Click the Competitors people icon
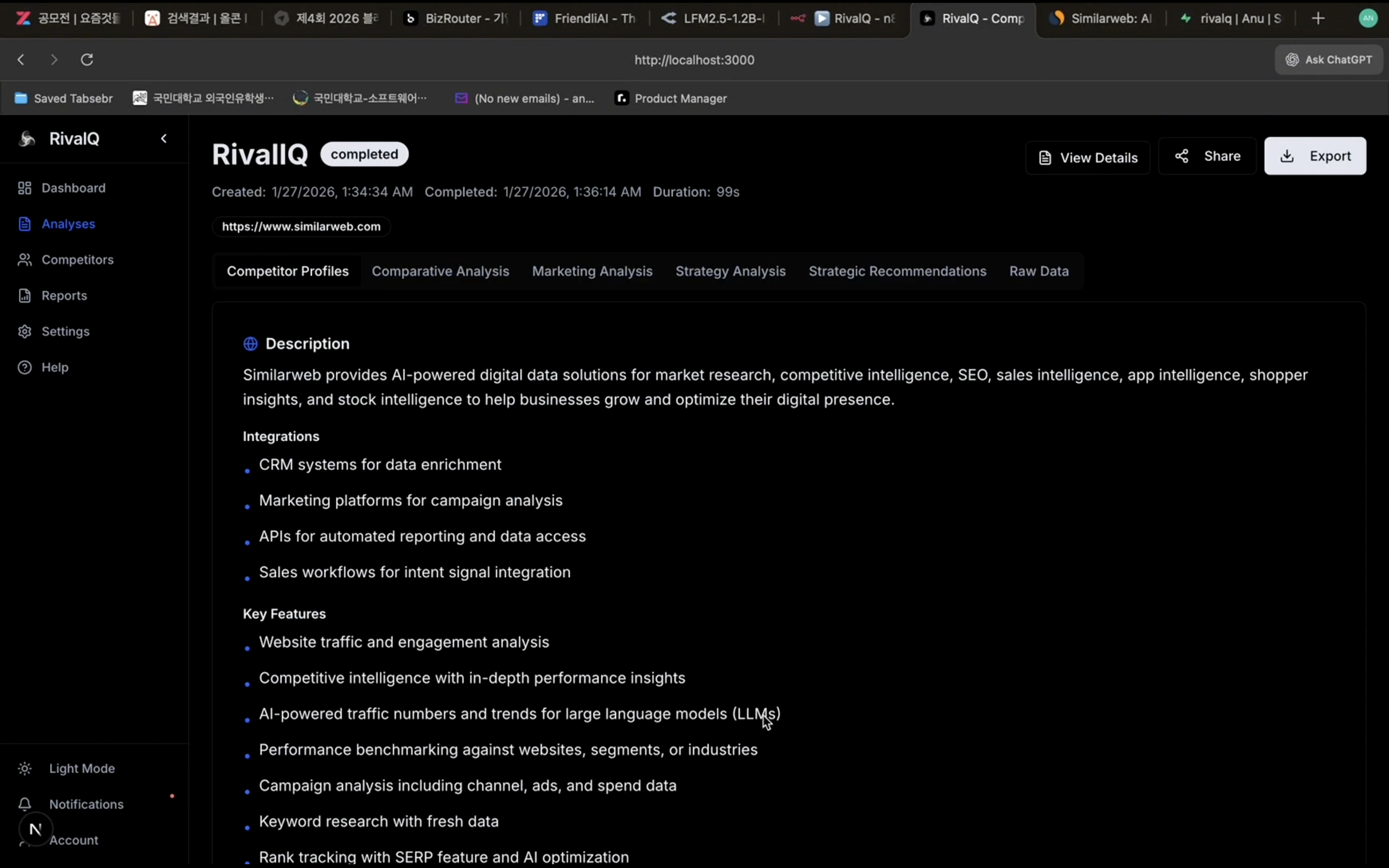Screen dimensions: 1389x868 click(x=24, y=259)
